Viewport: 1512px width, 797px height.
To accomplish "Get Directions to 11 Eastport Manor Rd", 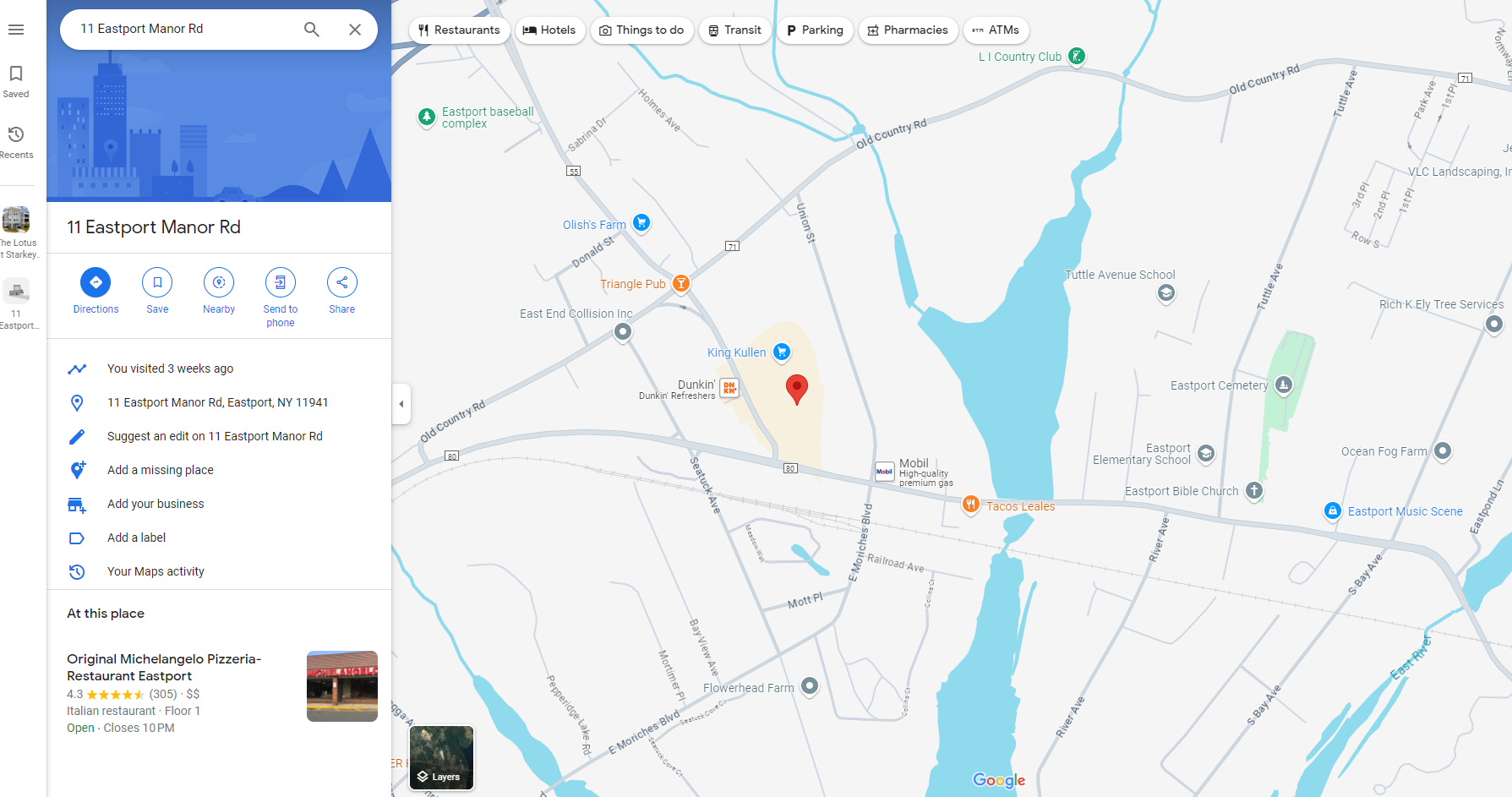I will 96,282.
